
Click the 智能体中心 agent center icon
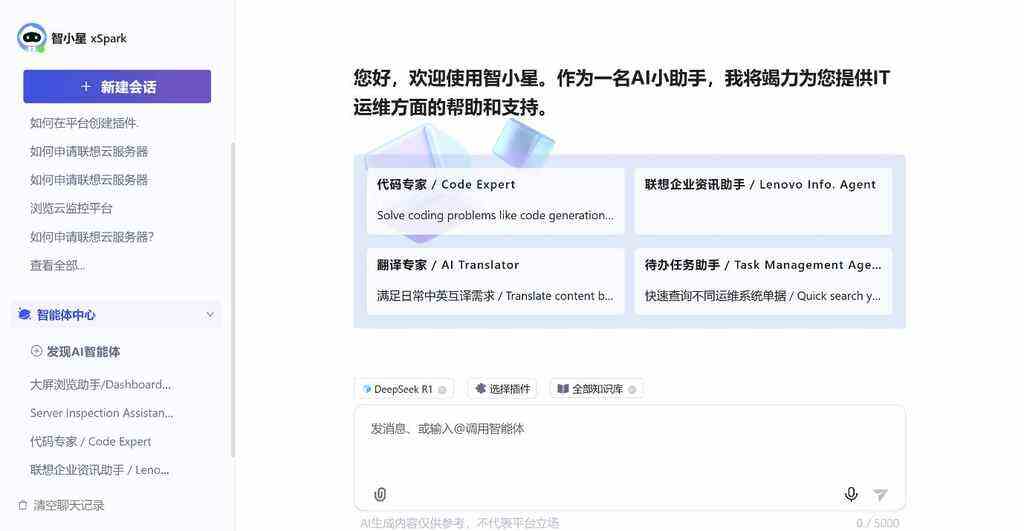24,314
